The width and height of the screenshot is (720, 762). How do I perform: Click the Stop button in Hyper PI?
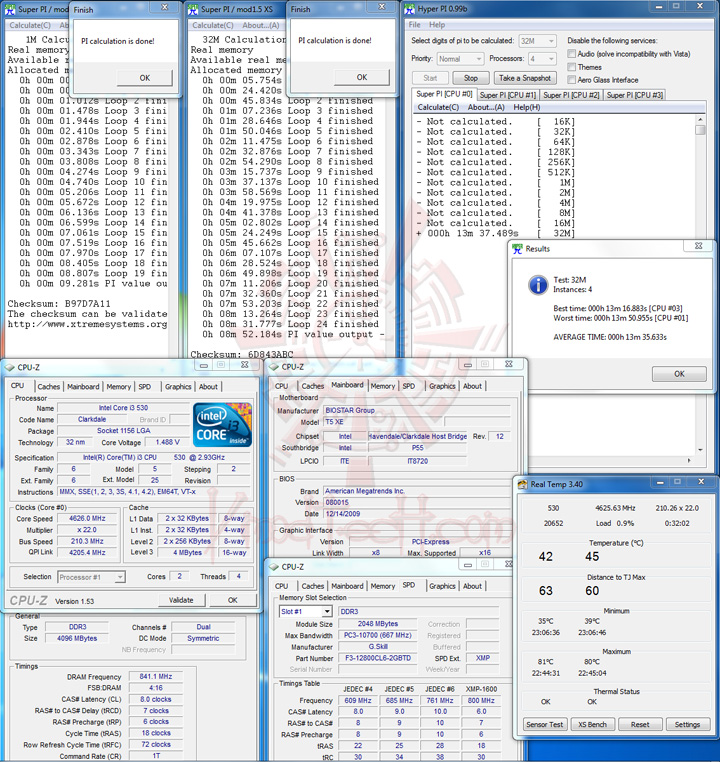coord(470,78)
